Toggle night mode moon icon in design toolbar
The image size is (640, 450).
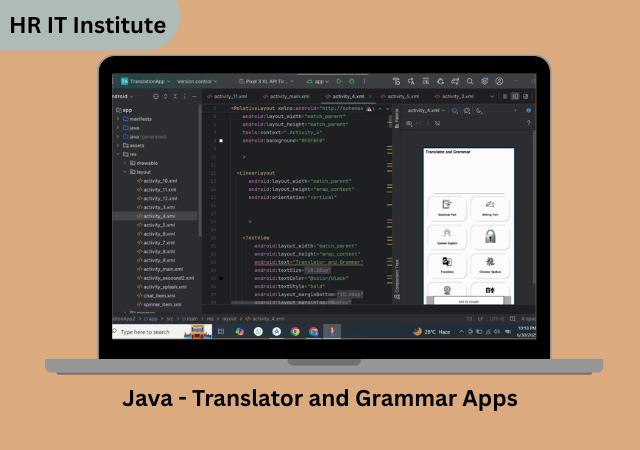[479, 111]
